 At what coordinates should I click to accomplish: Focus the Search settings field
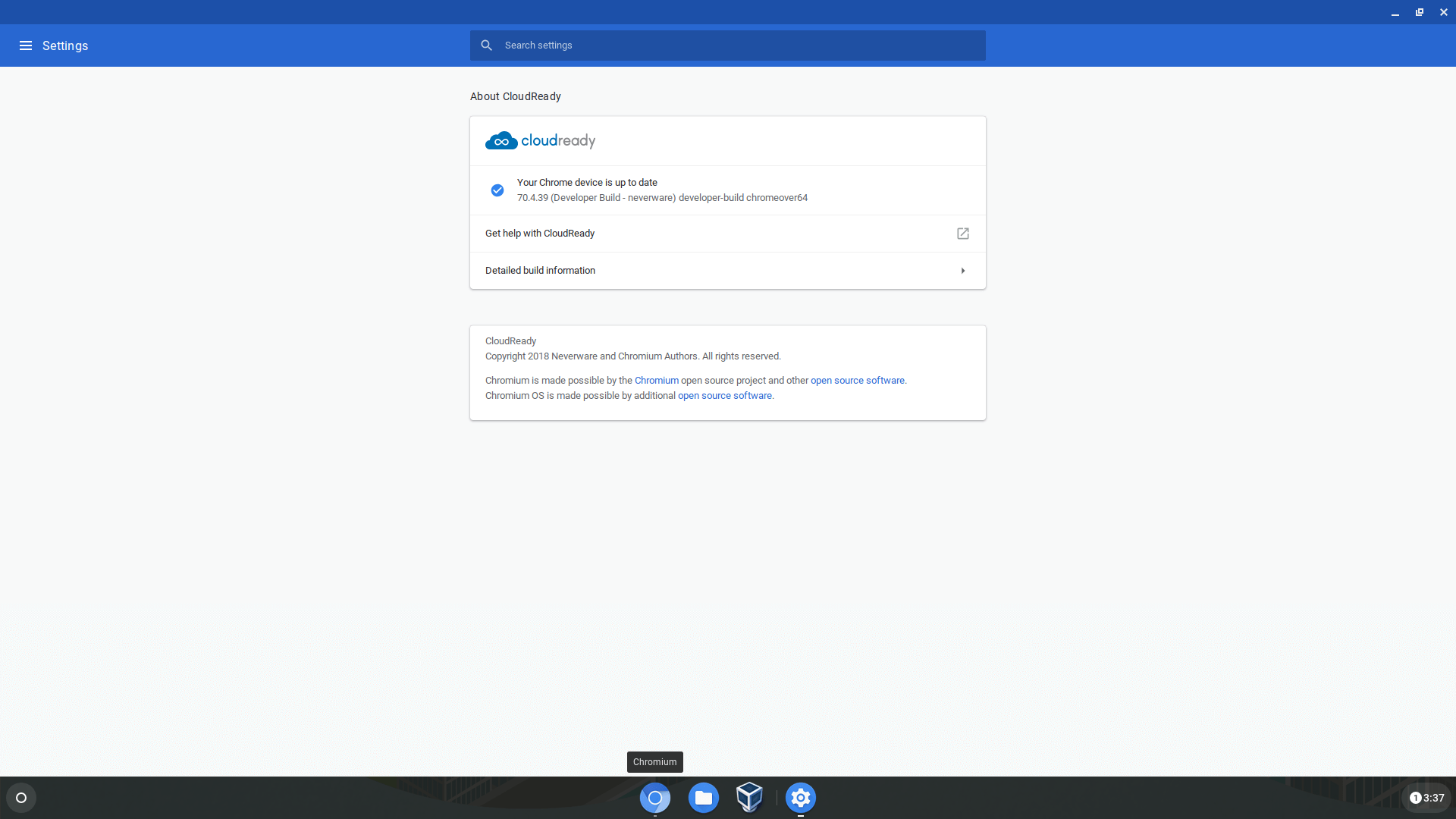[x=727, y=45]
